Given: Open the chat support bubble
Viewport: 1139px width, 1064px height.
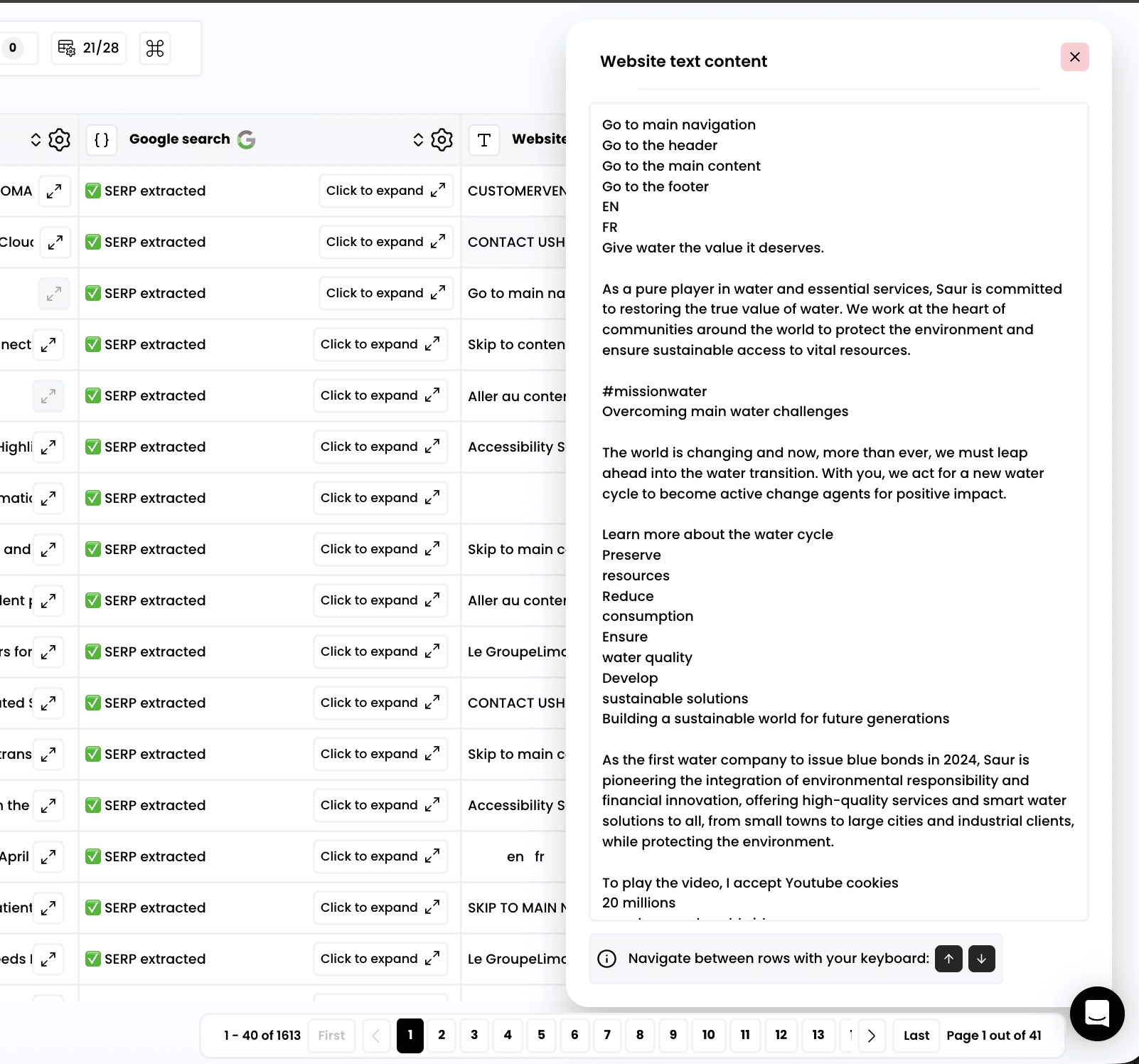Looking at the screenshot, I should coord(1097,1014).
